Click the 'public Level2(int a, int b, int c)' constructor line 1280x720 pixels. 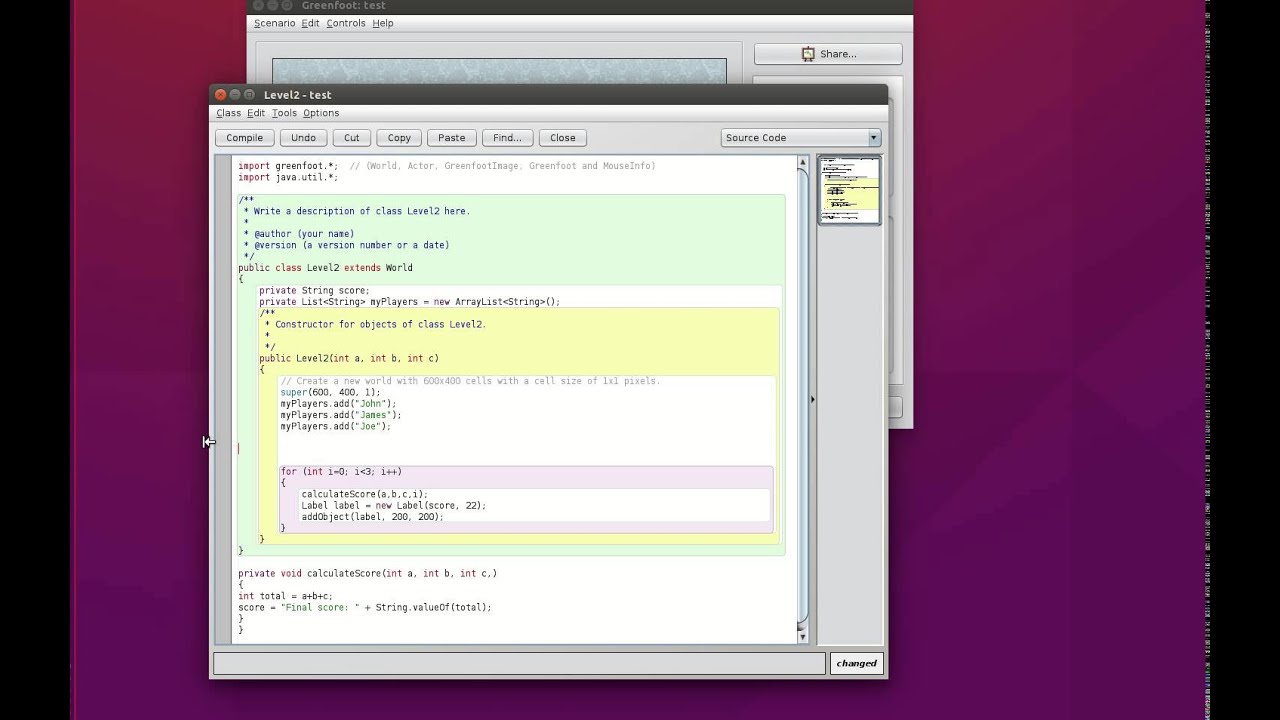349,358
